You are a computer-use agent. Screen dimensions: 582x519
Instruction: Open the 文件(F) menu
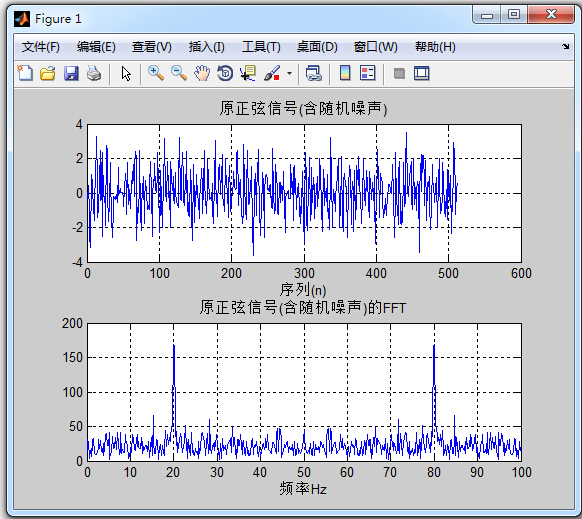tap(40, 47)
